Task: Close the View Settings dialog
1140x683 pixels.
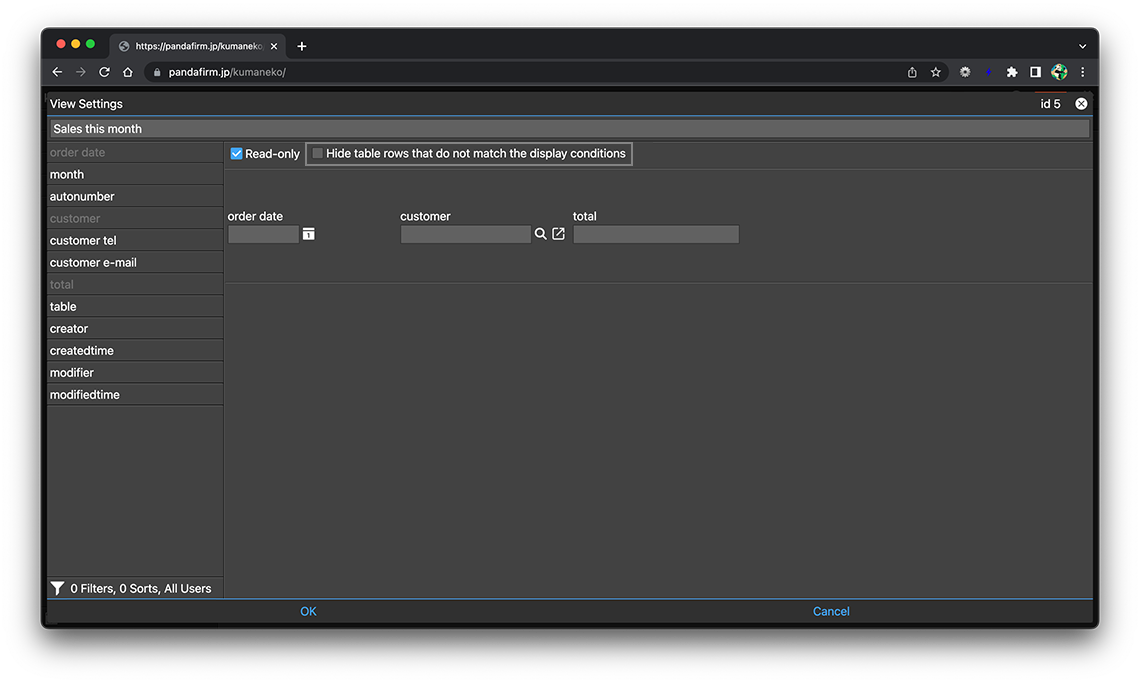Action: coord(1081,104)
